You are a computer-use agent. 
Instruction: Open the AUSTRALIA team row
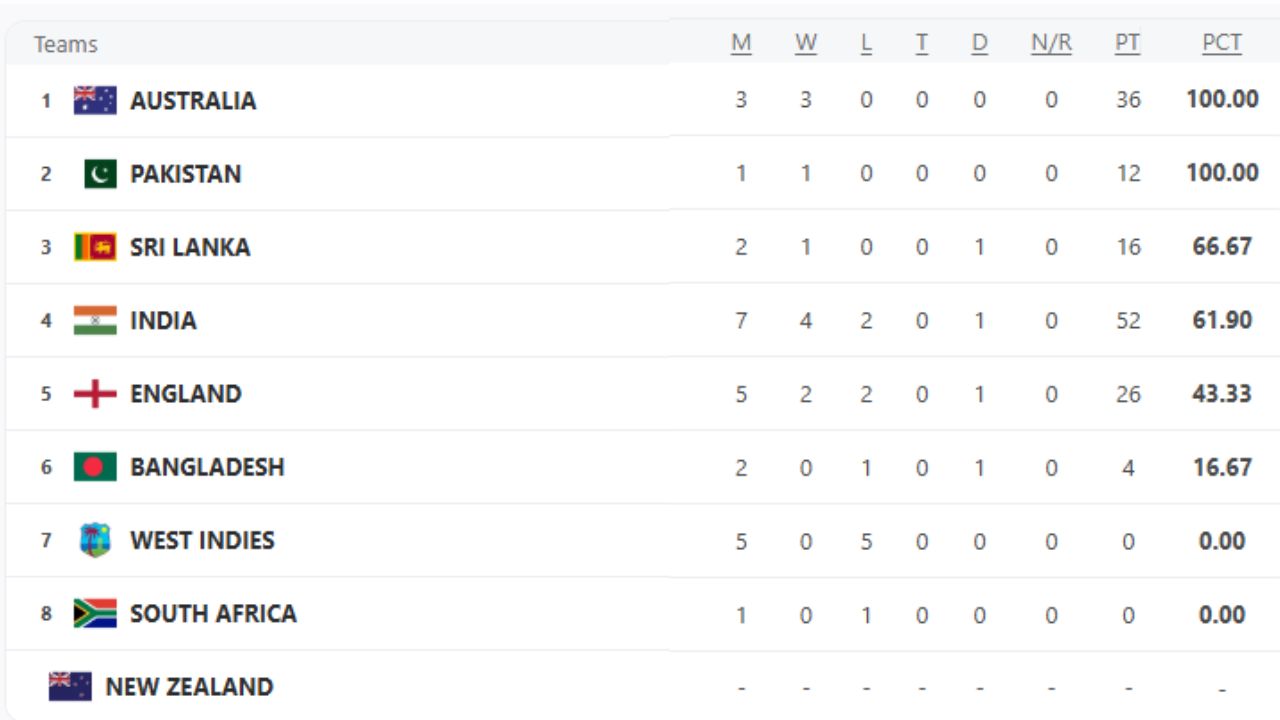tap(192, 100)
